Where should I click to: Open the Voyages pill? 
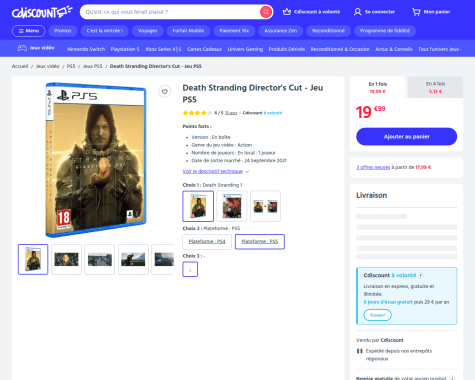coord(147,31)
